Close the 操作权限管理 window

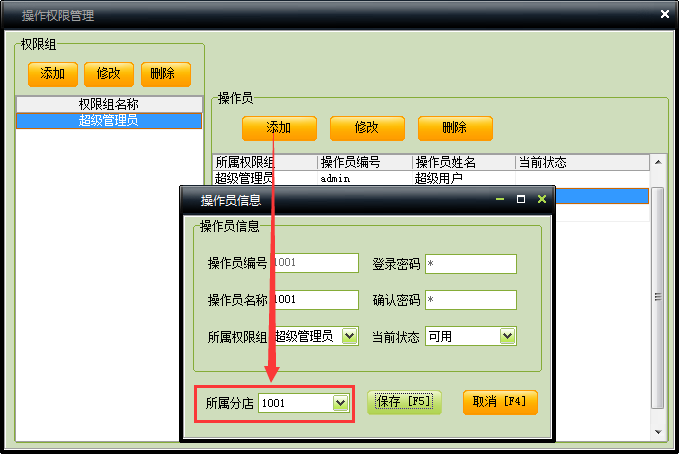click(x=665, y=14)
